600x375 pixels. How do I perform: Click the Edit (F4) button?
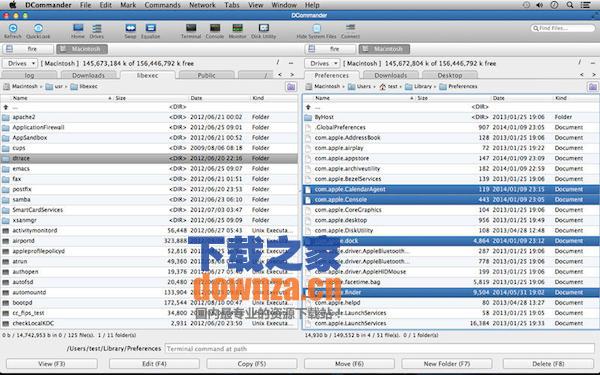[x=154, y=364]
